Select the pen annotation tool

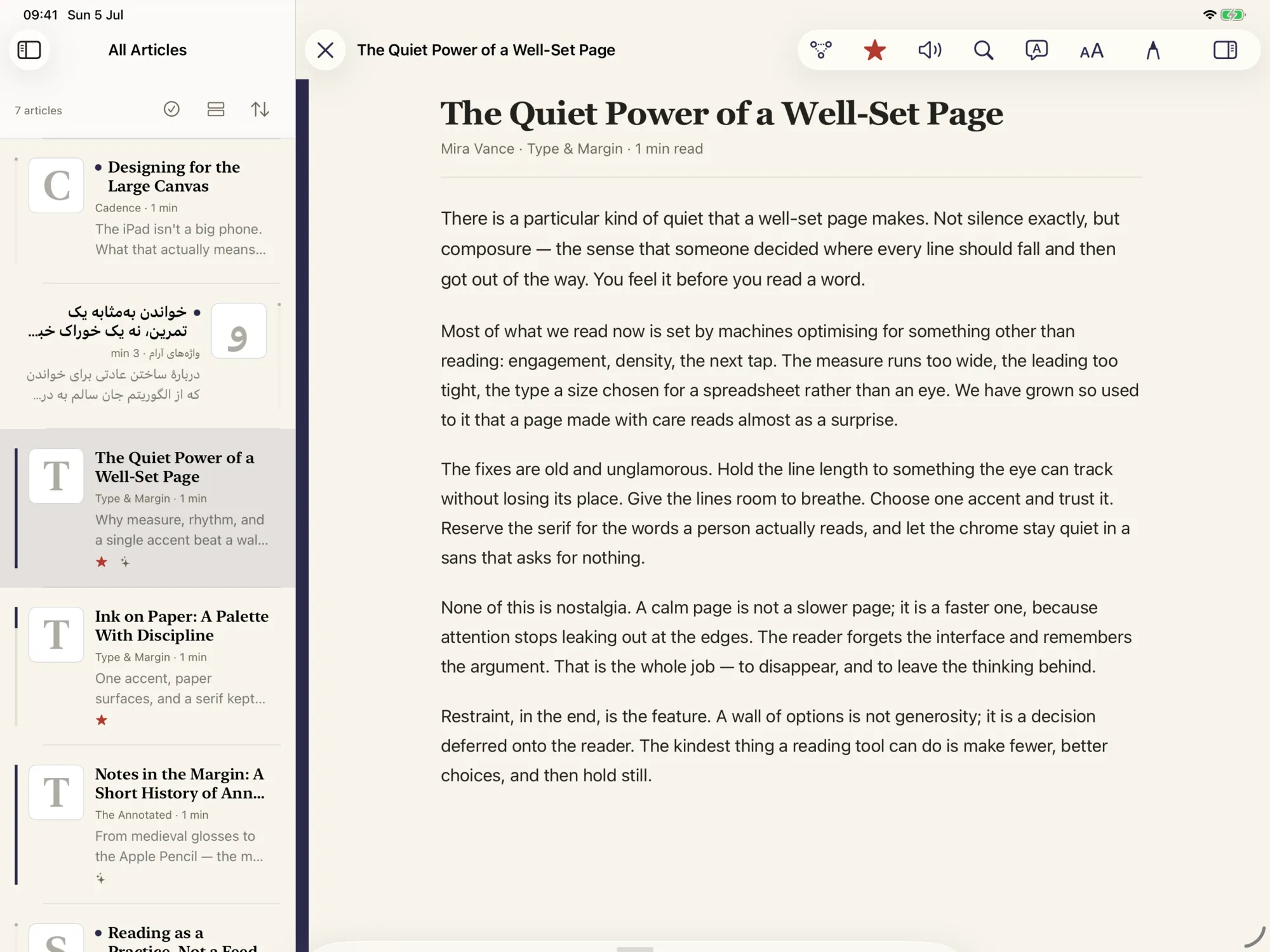click(1153, 50)
